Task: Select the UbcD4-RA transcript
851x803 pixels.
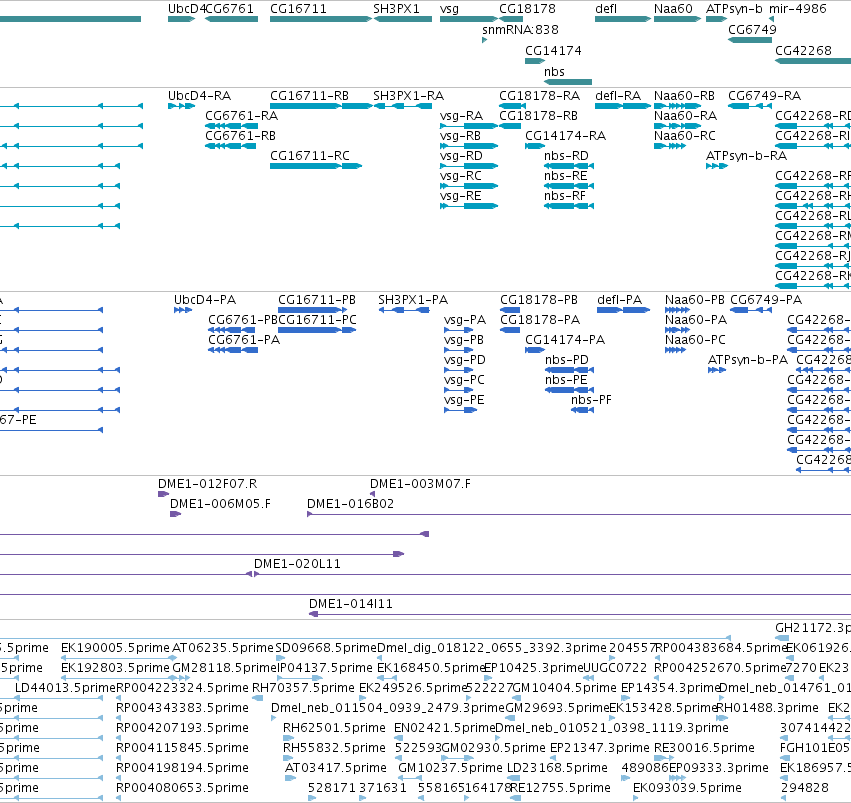Action: point(181,106)
